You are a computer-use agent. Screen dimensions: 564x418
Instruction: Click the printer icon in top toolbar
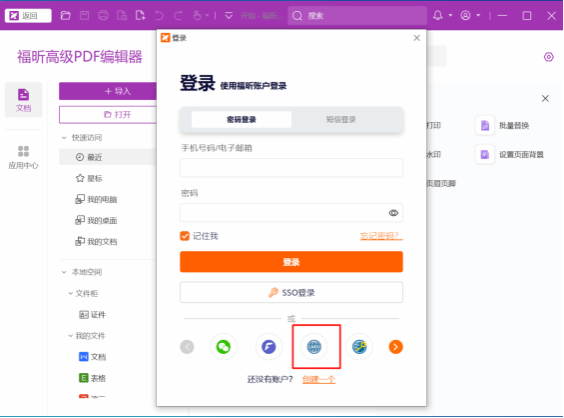click(103, 15)
